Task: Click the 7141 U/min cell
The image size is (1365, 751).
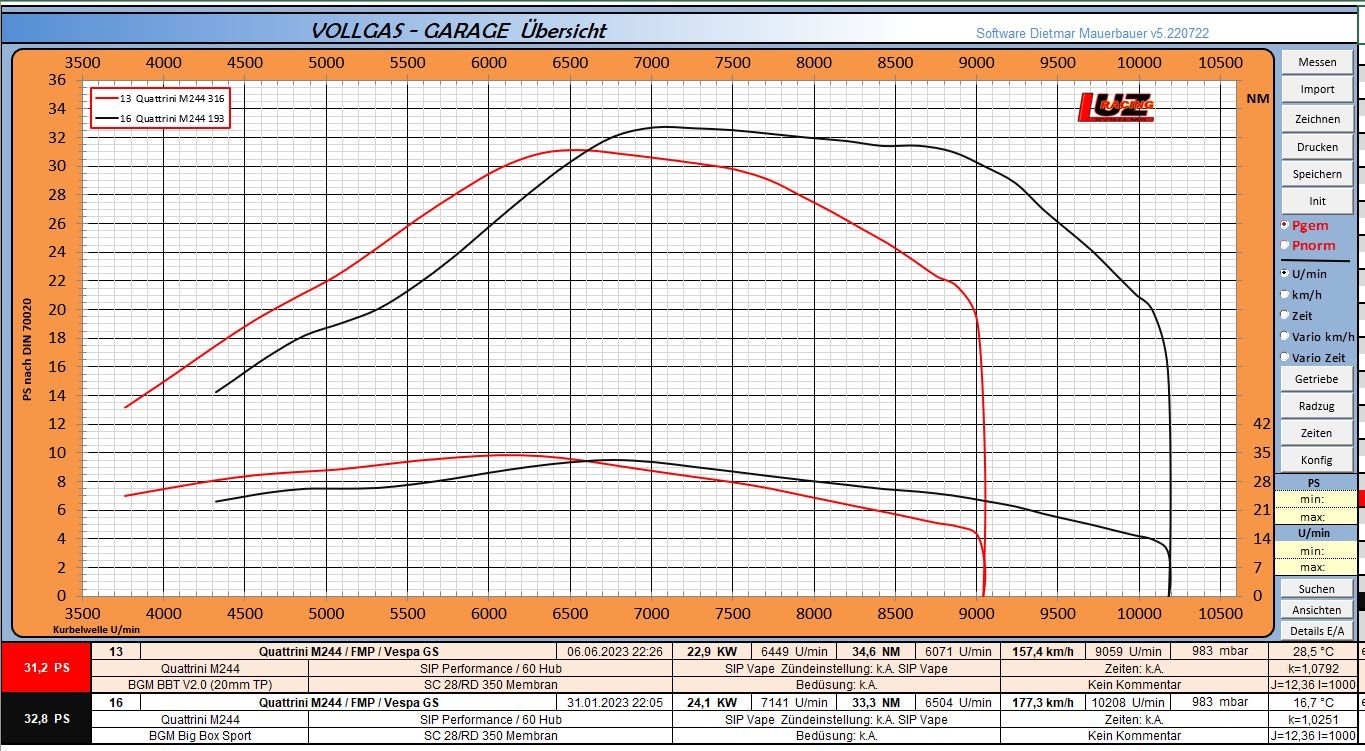Action: pyautogui.click(x=793, y=703)
